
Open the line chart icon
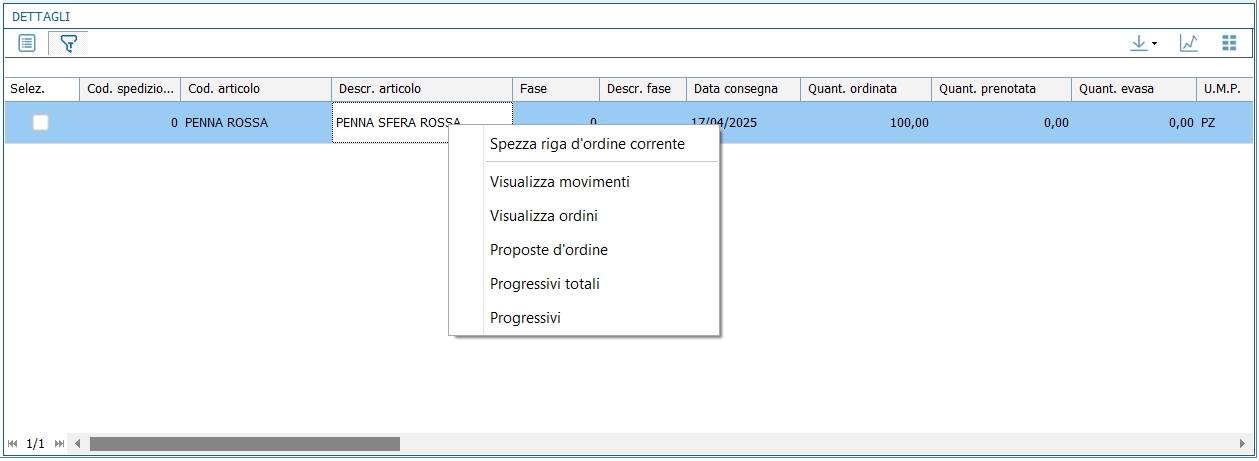click(1189, 43)
